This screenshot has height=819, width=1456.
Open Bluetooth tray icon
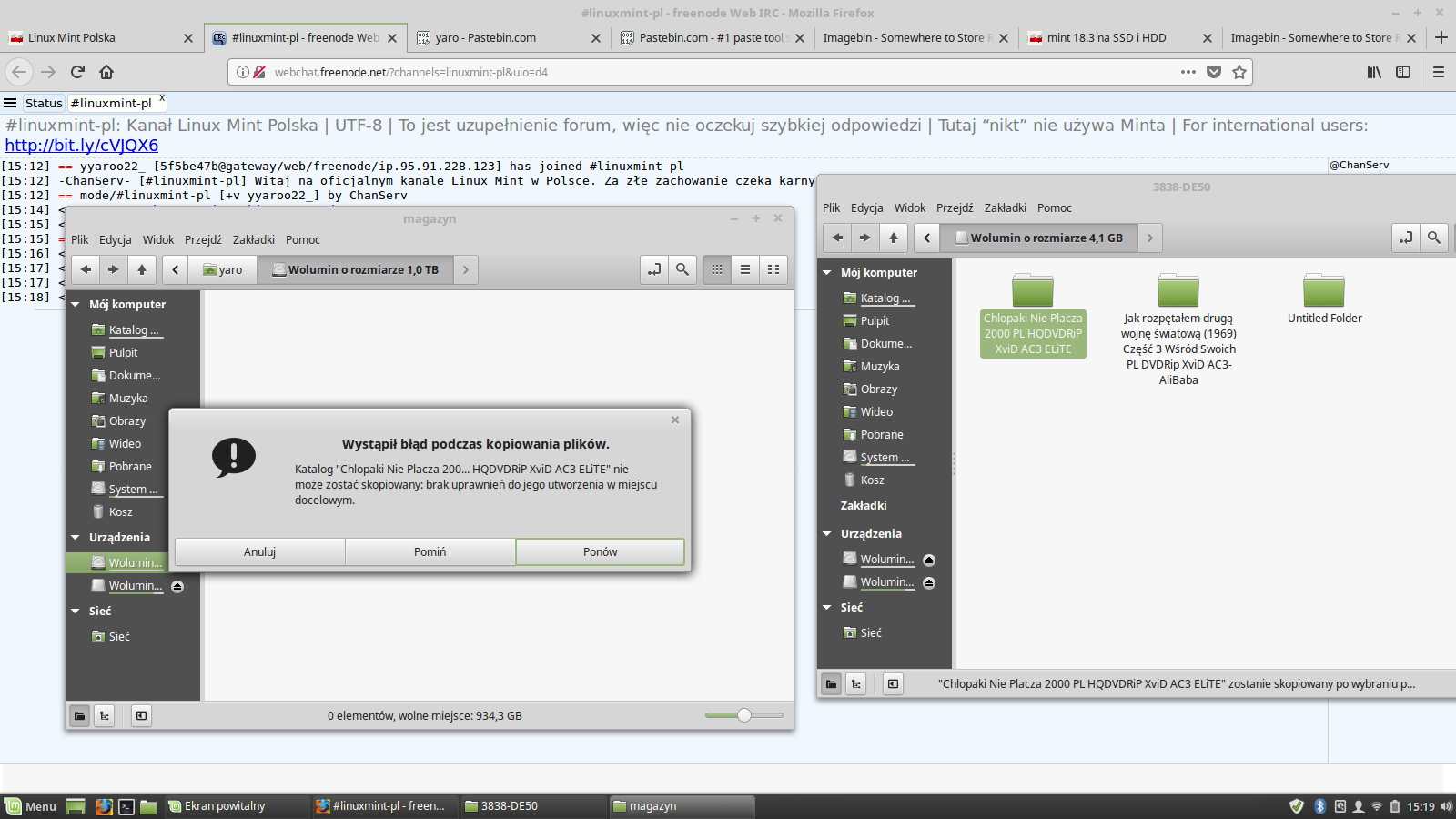[1320, 806]
